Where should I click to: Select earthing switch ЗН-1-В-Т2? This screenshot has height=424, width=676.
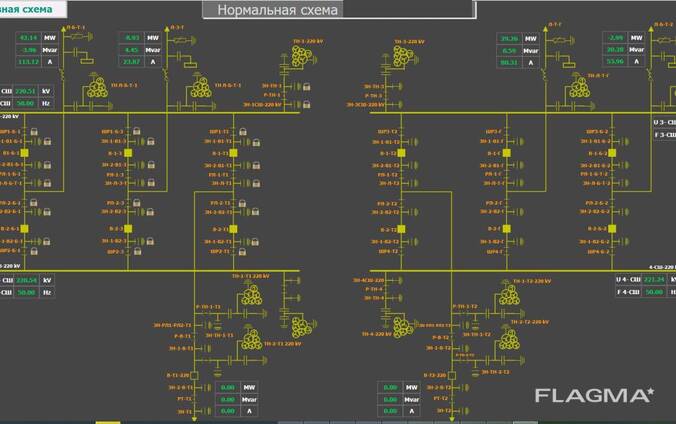coord(460,348)
